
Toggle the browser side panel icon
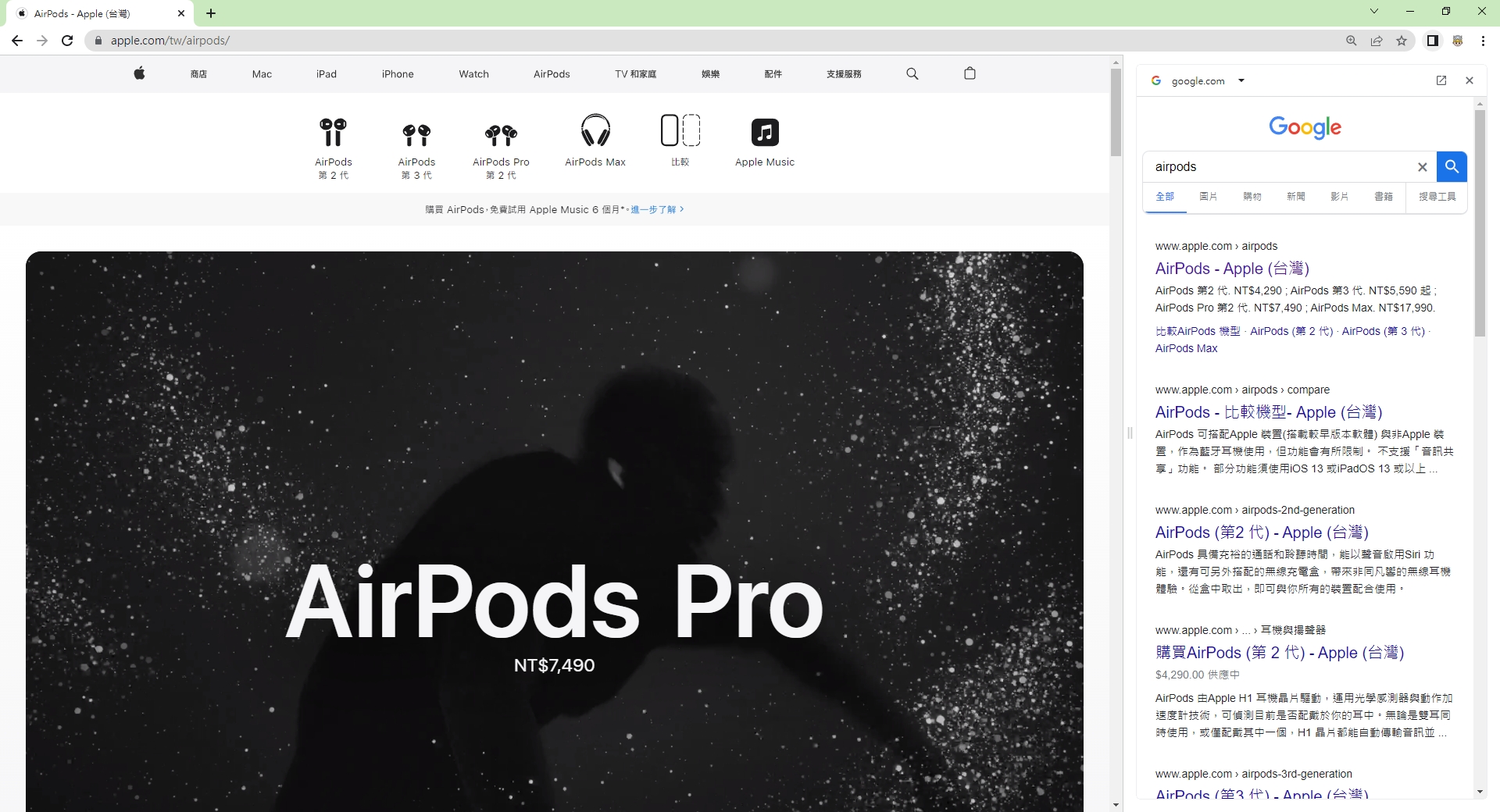click(x=1432, y=41)
